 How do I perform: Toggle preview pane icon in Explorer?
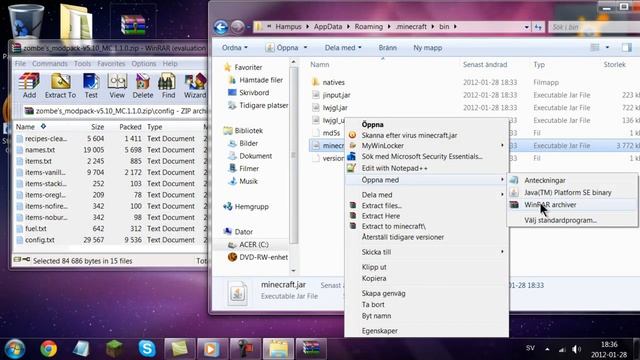[x=627, y=48]
